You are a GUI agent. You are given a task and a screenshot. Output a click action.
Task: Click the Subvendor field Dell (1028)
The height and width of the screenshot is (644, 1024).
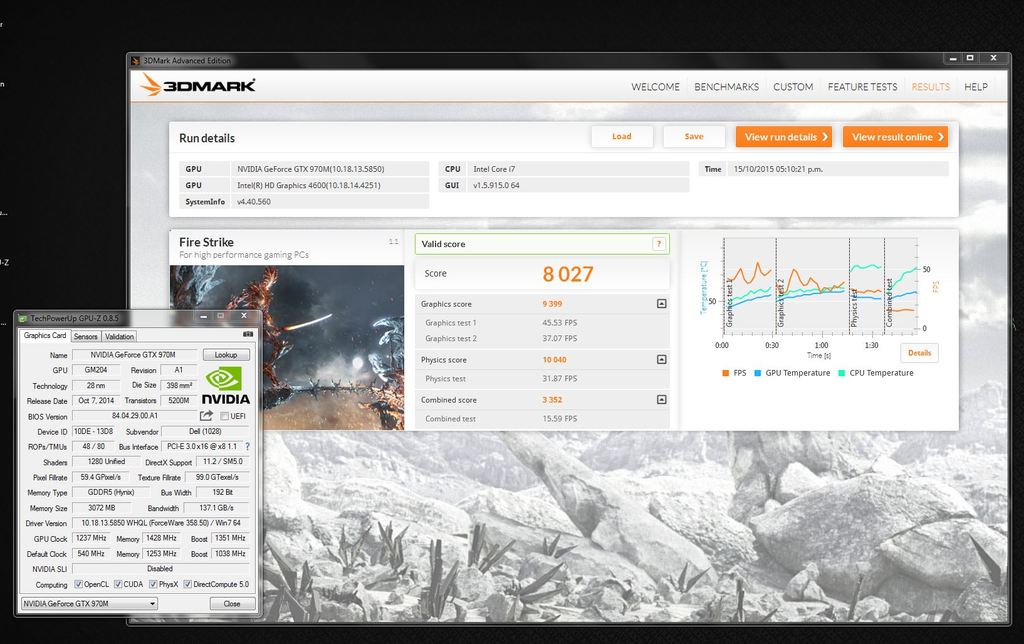(205, 431)
